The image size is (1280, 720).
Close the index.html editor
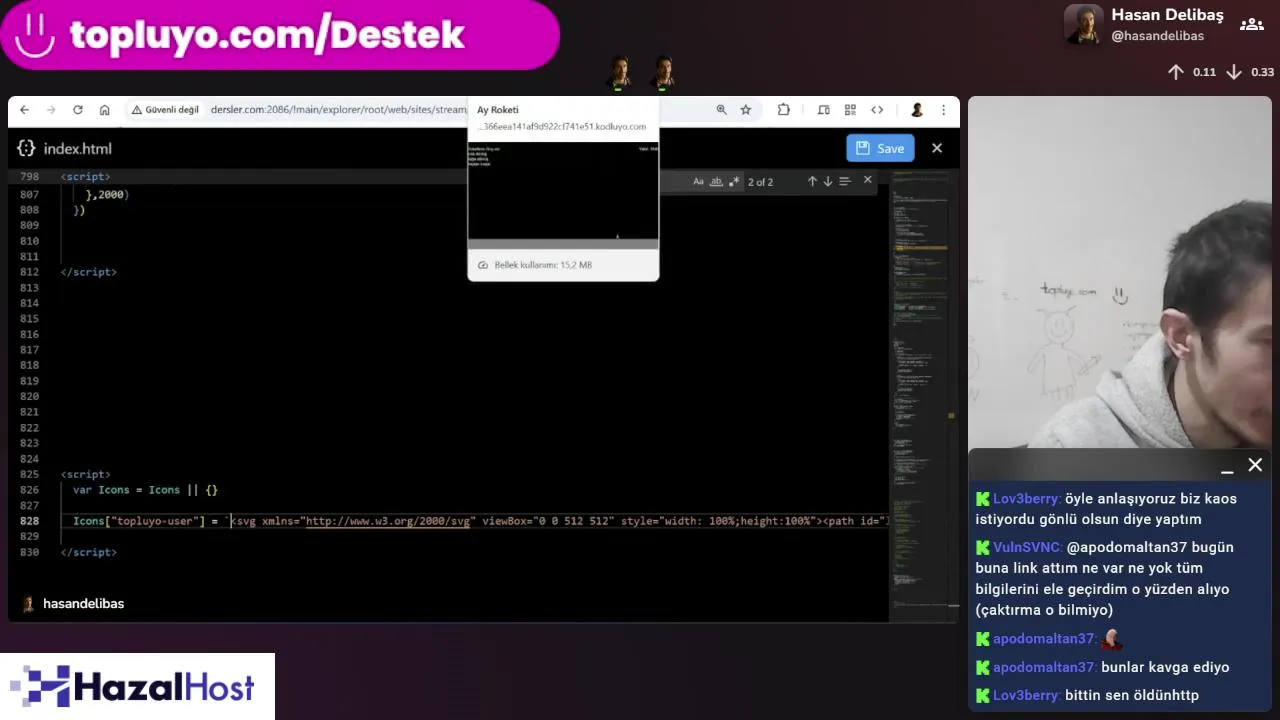point(937,148)
